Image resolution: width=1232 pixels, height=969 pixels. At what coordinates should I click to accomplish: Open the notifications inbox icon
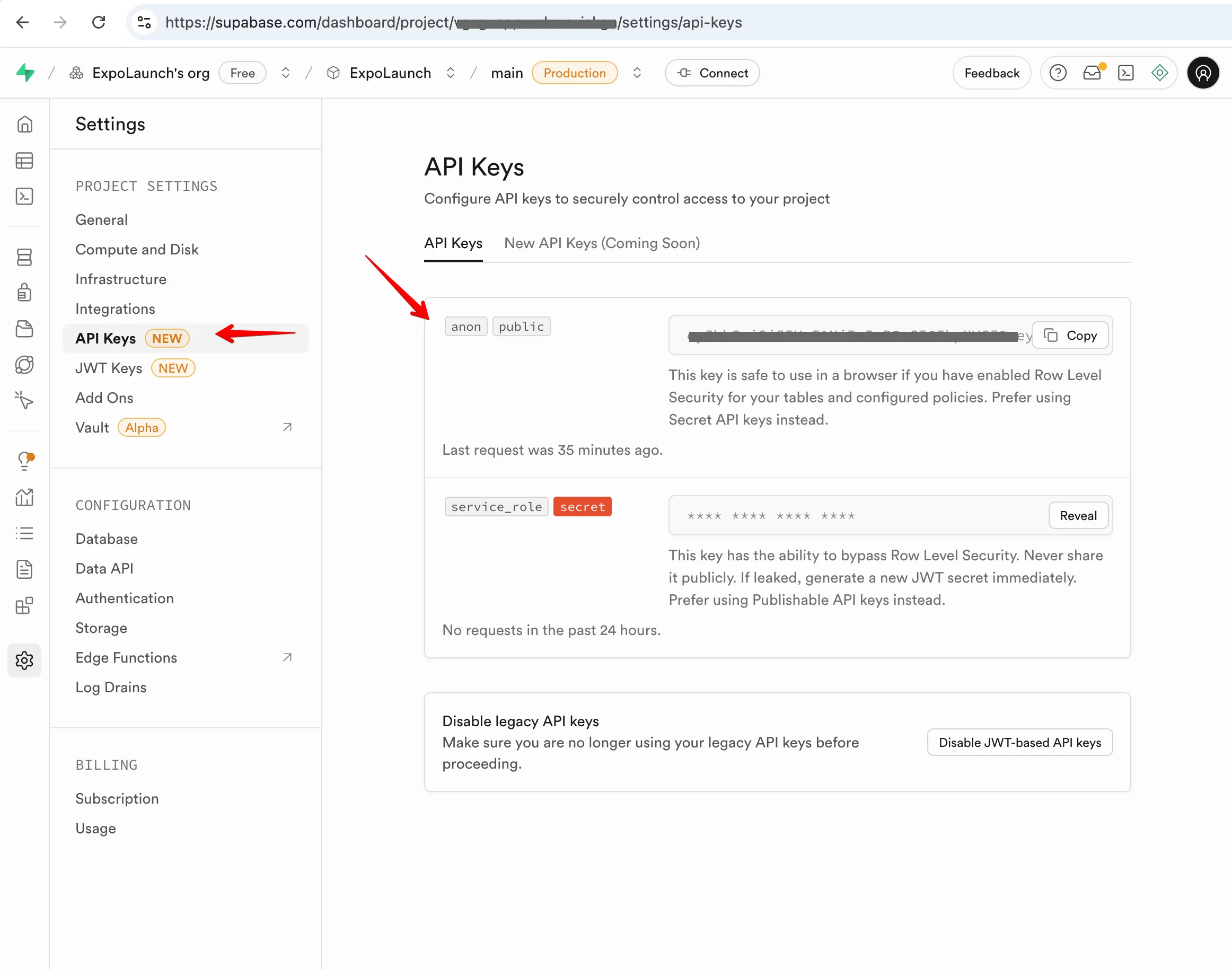(1092, 73)
